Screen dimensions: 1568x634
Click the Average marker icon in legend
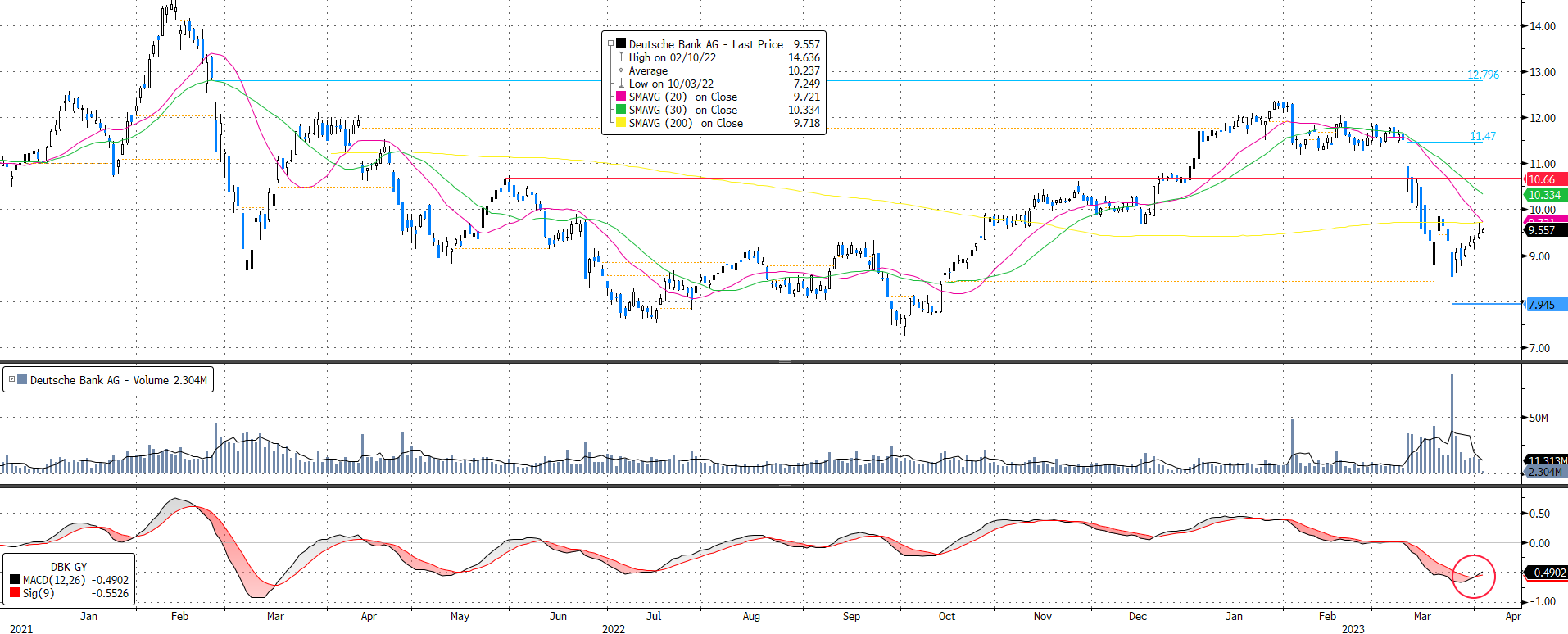[x=621, y=70]
